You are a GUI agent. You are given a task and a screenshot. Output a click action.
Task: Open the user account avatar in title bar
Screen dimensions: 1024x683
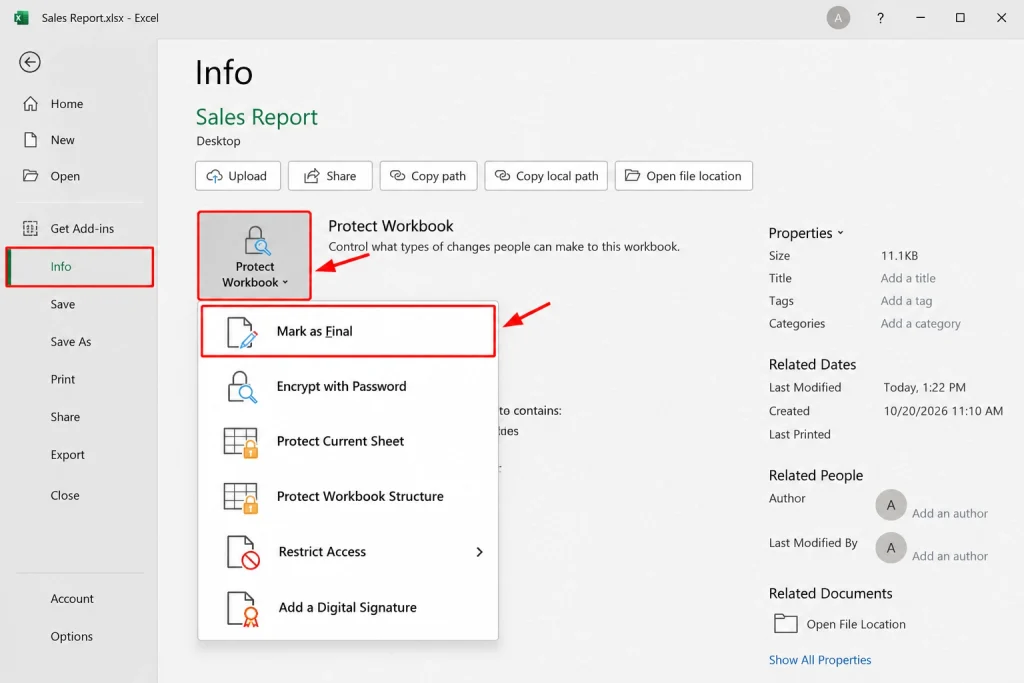(838, 18)
